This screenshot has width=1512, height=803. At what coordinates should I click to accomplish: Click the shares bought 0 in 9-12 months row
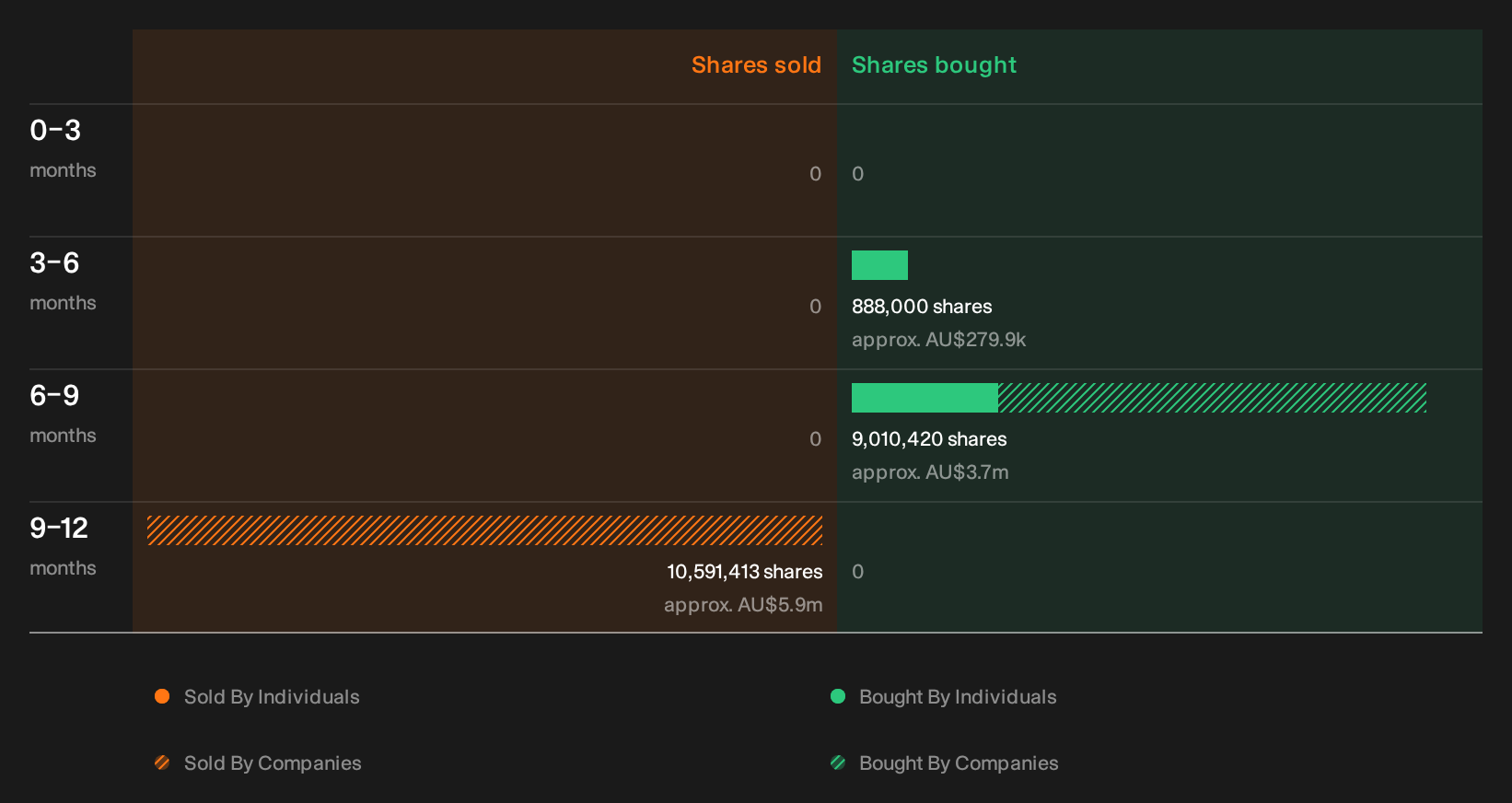click(857, 572)
